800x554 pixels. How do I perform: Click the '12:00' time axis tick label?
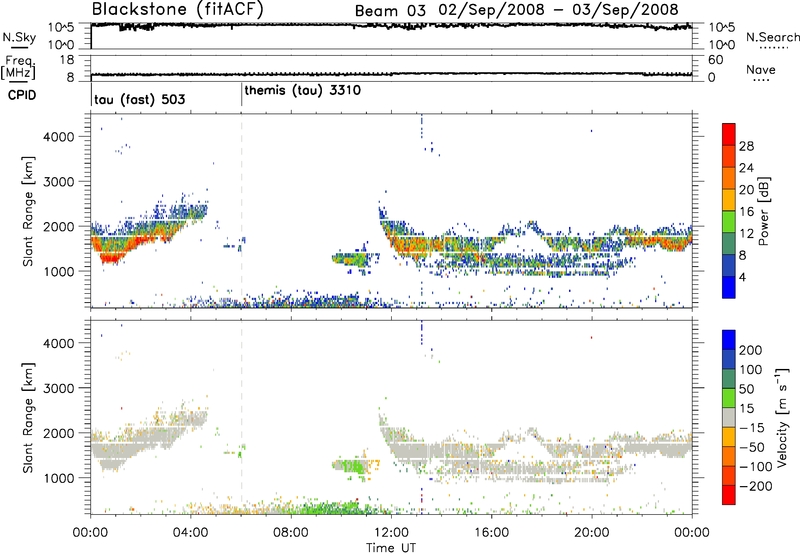[x=391, y=532]
